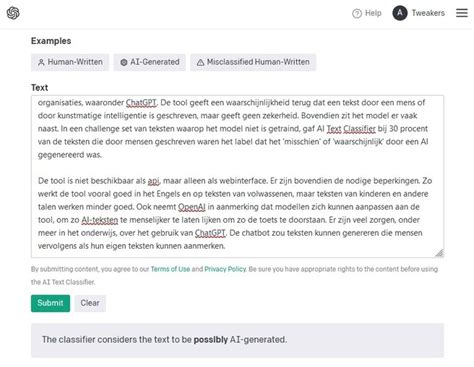
Task: Click the Text field label
Action: (40, 88)
